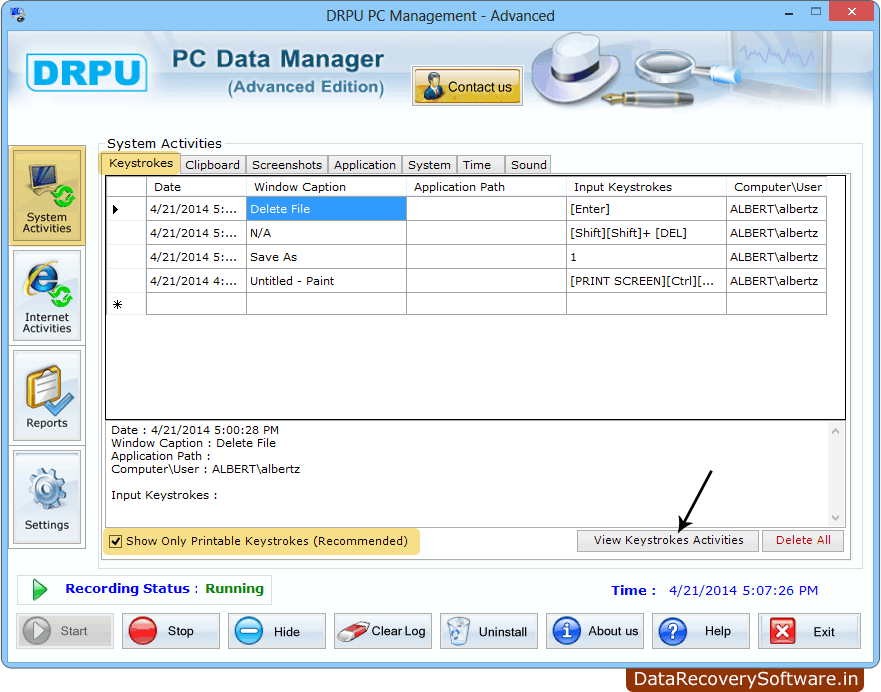Exit the application

(809, 631)
